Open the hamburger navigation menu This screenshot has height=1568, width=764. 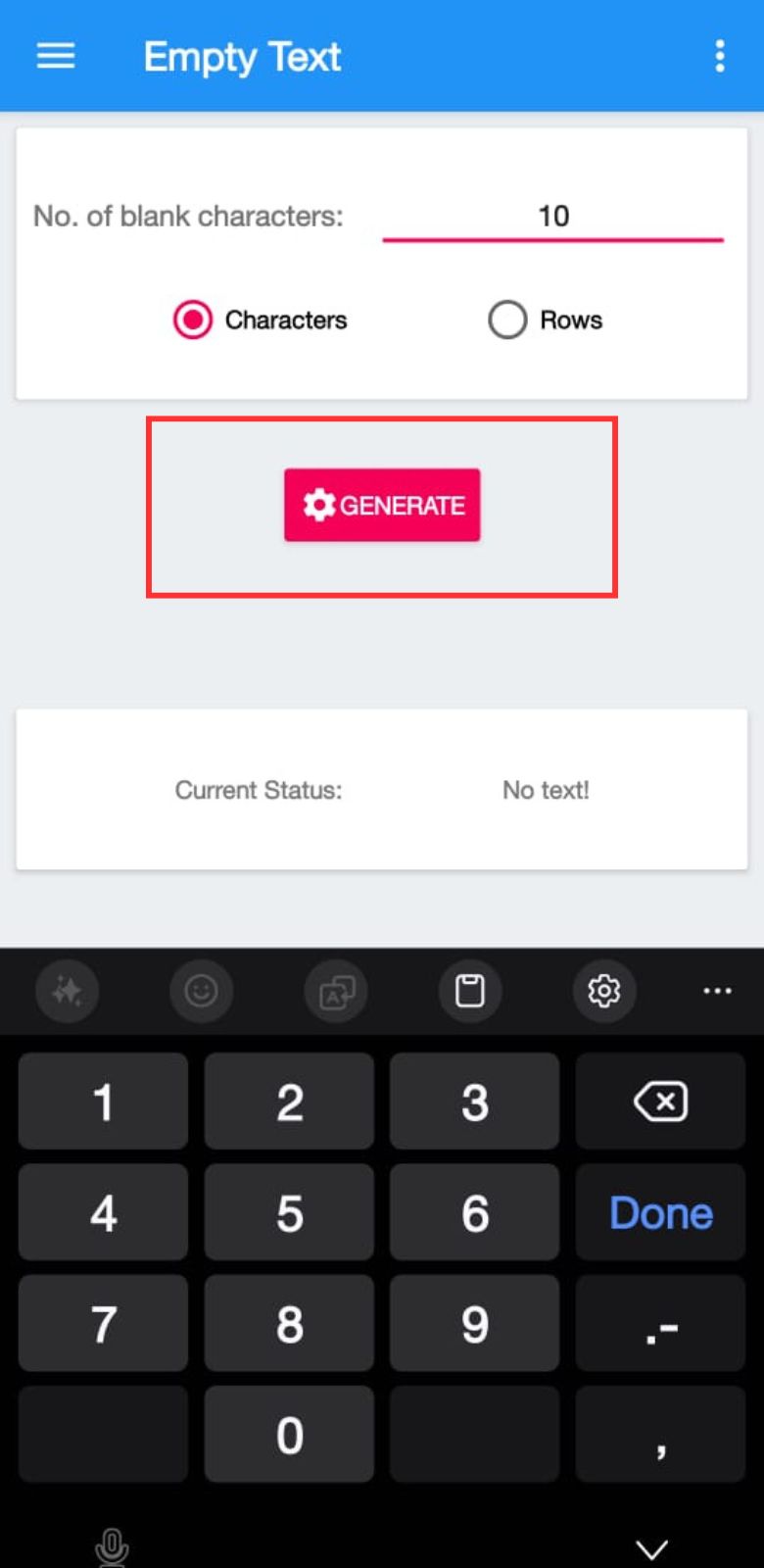tap(56, 57)
